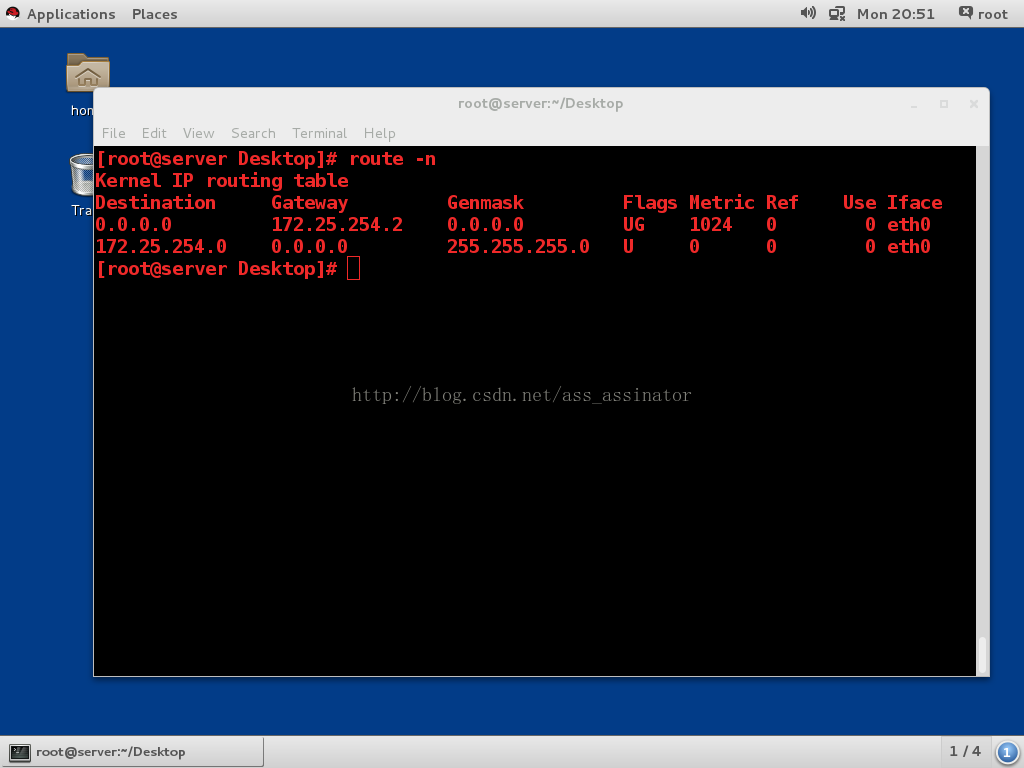The width and height of the screenshot is (1024, 768).
Task: Select the Trash desktop icon
Action: tap(82, 175)
